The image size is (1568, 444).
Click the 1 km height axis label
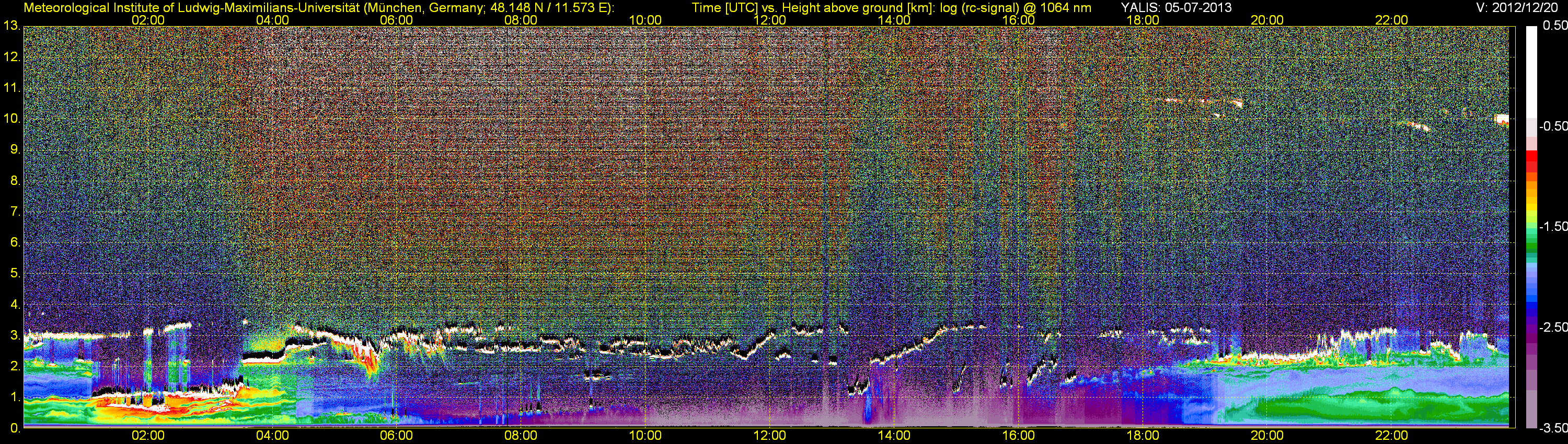(x=15, y=398)
